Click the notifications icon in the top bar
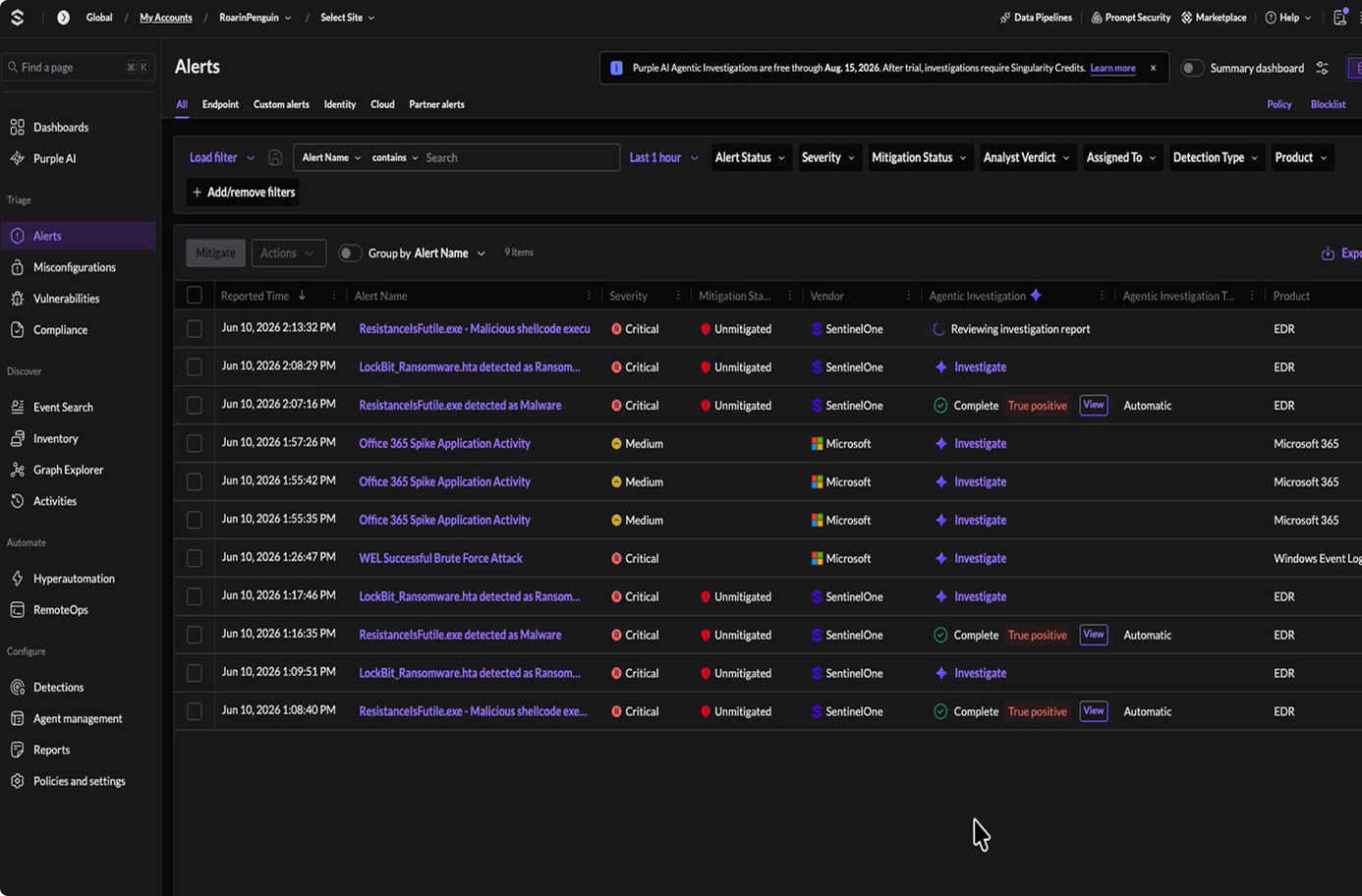1362x896 pixels. tap(1340, 17)
